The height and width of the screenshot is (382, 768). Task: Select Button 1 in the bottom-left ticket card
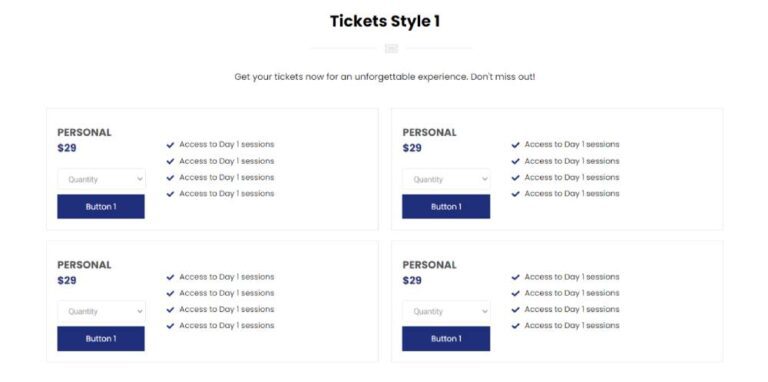101,339
